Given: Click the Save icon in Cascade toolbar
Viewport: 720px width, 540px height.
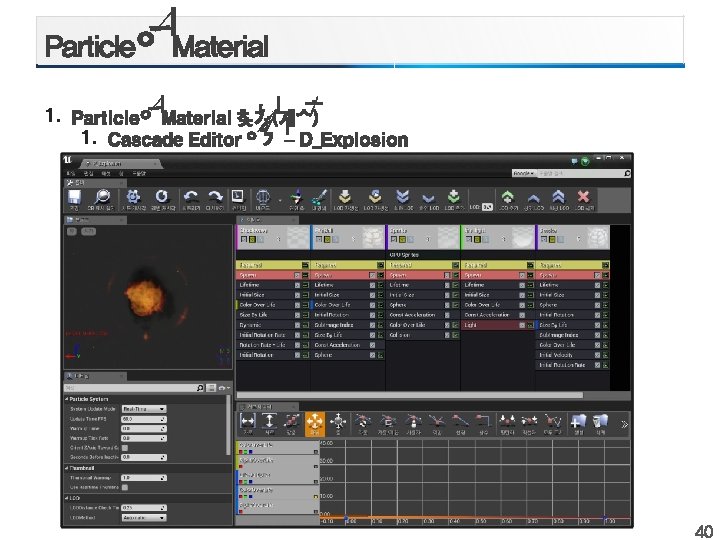Looking at the screenshot, I should (74, 197).
